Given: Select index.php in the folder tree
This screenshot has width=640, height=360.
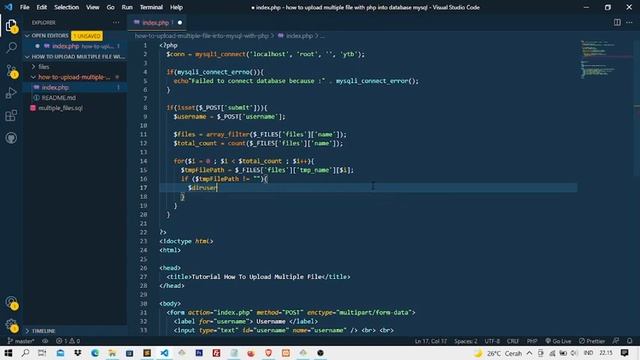Looking at the screenshot, I should pos(75,87).
